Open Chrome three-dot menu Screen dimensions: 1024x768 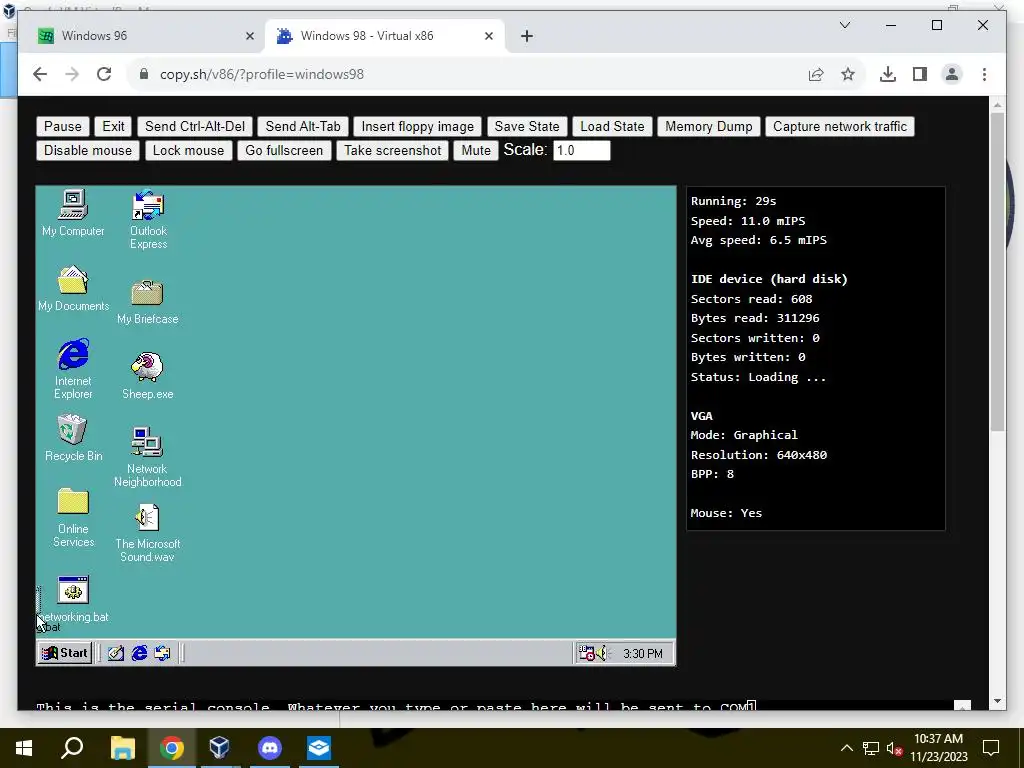coord(984,74)
